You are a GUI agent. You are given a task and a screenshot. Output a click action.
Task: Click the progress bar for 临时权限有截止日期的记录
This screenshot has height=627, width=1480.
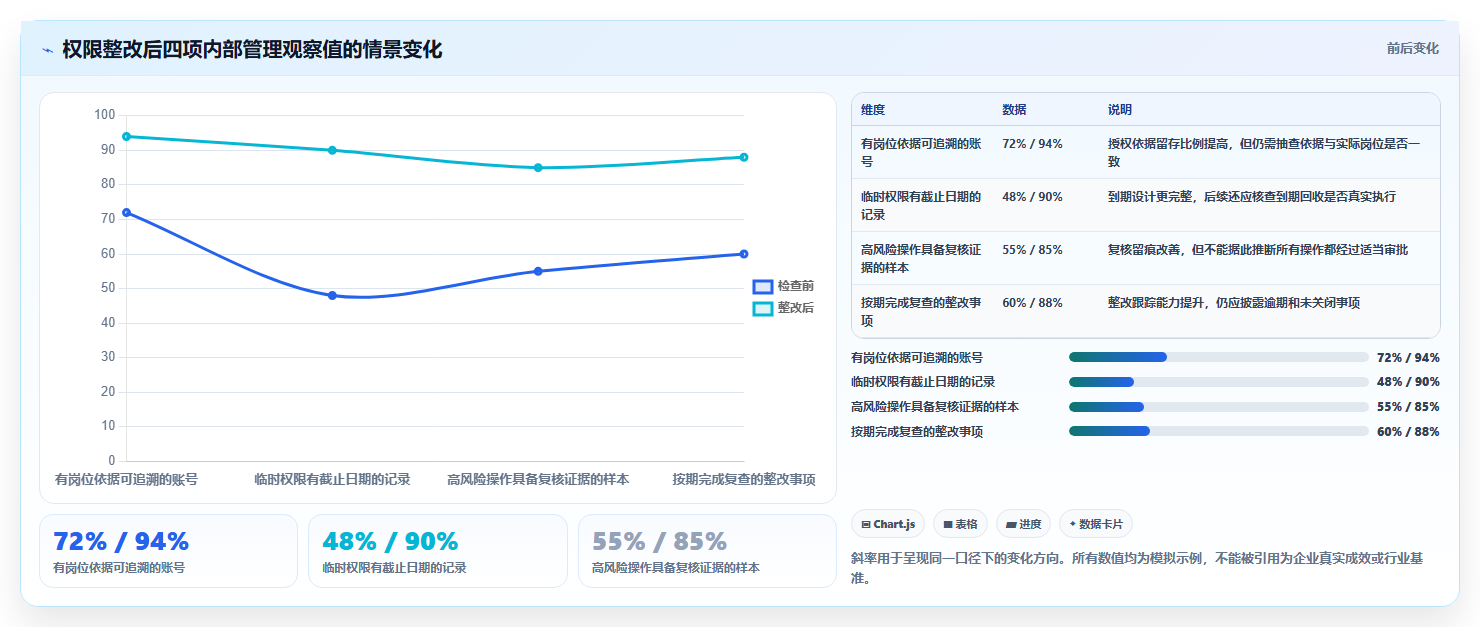coord(1218,382)
